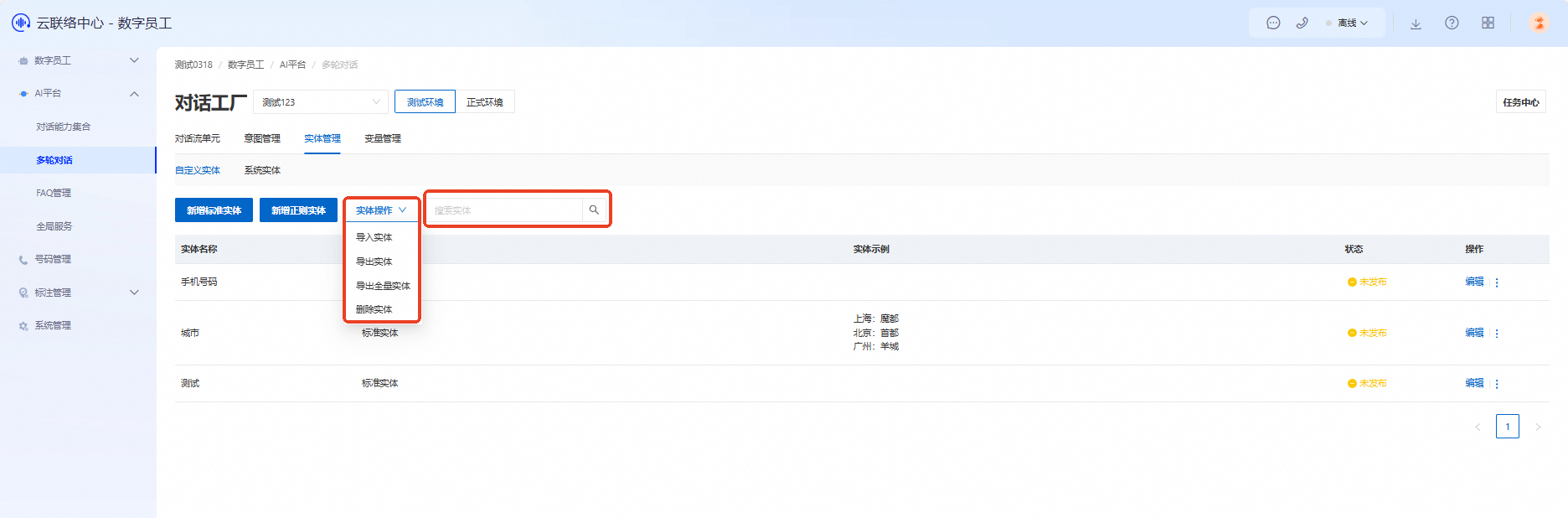Click the phone handset icon in header

1302,23
